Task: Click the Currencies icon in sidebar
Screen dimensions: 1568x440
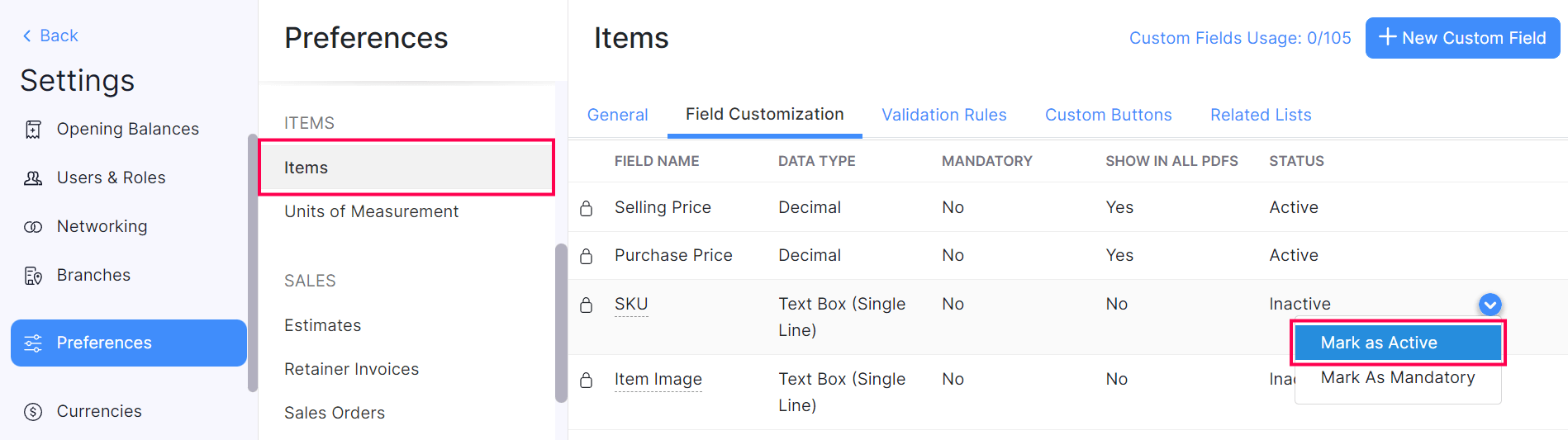Action: [33, 412]
